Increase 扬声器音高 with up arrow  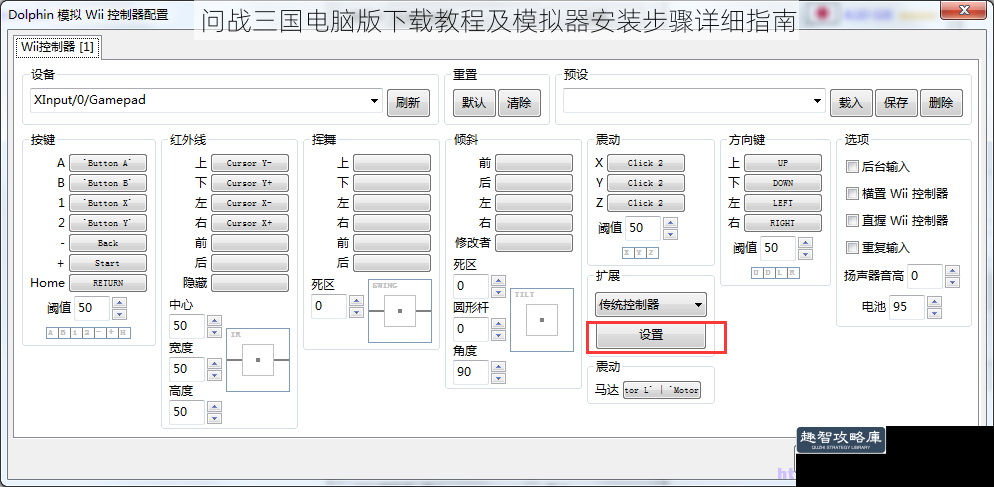coord(952,269)
